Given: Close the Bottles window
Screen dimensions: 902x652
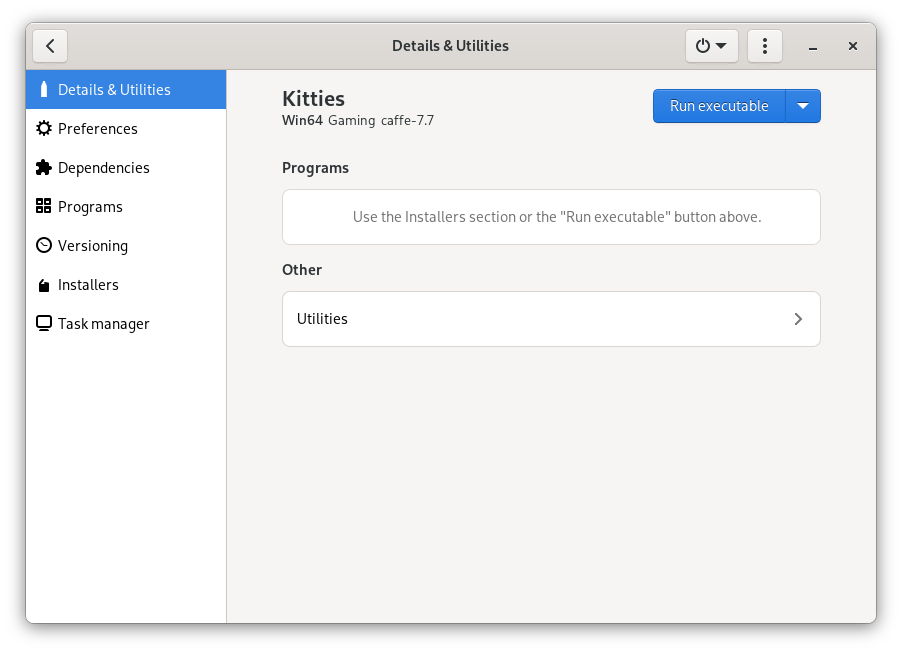Looking at the screenshot, I should click(x=853, y=46).
